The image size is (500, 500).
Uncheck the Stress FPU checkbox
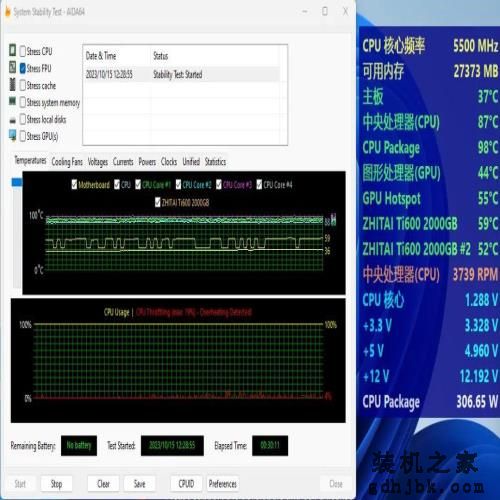pos(23,68)
